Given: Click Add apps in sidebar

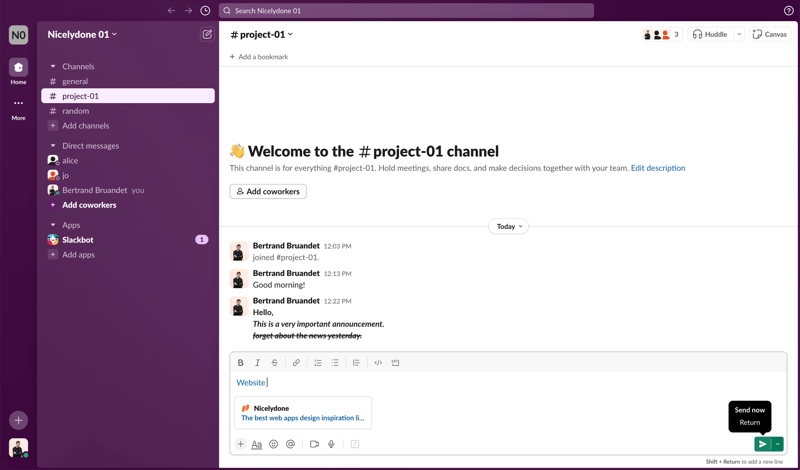Looking at the screenshot, I should [128, 255].
